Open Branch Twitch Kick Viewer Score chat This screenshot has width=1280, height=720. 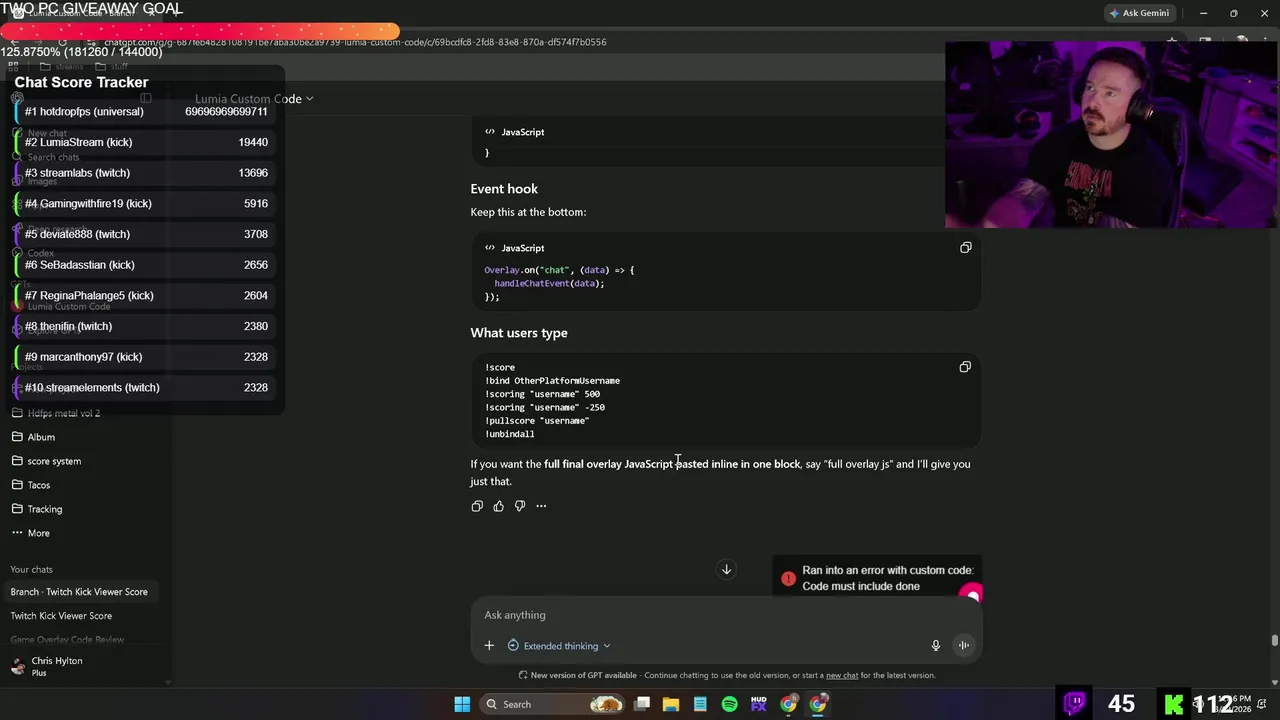(79, 592)
